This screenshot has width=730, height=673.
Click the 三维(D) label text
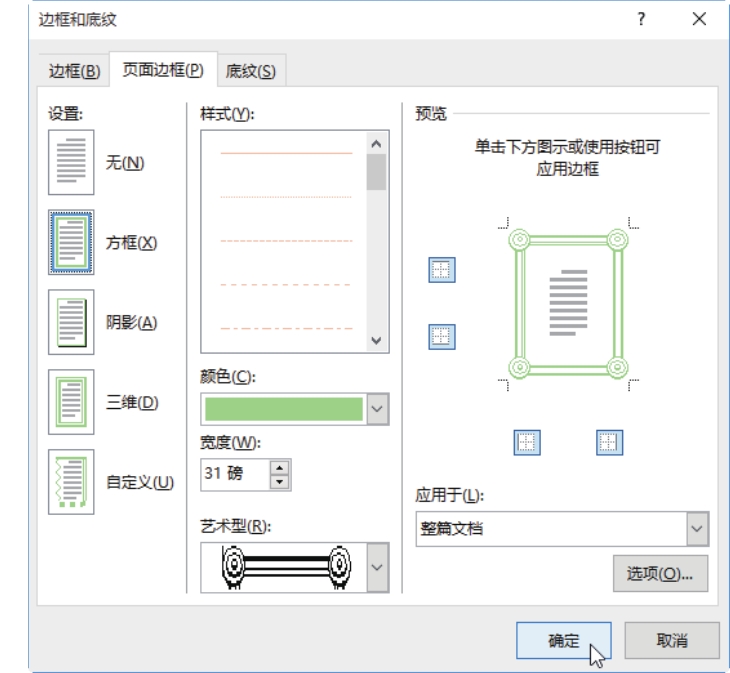[x=132, y=403]
